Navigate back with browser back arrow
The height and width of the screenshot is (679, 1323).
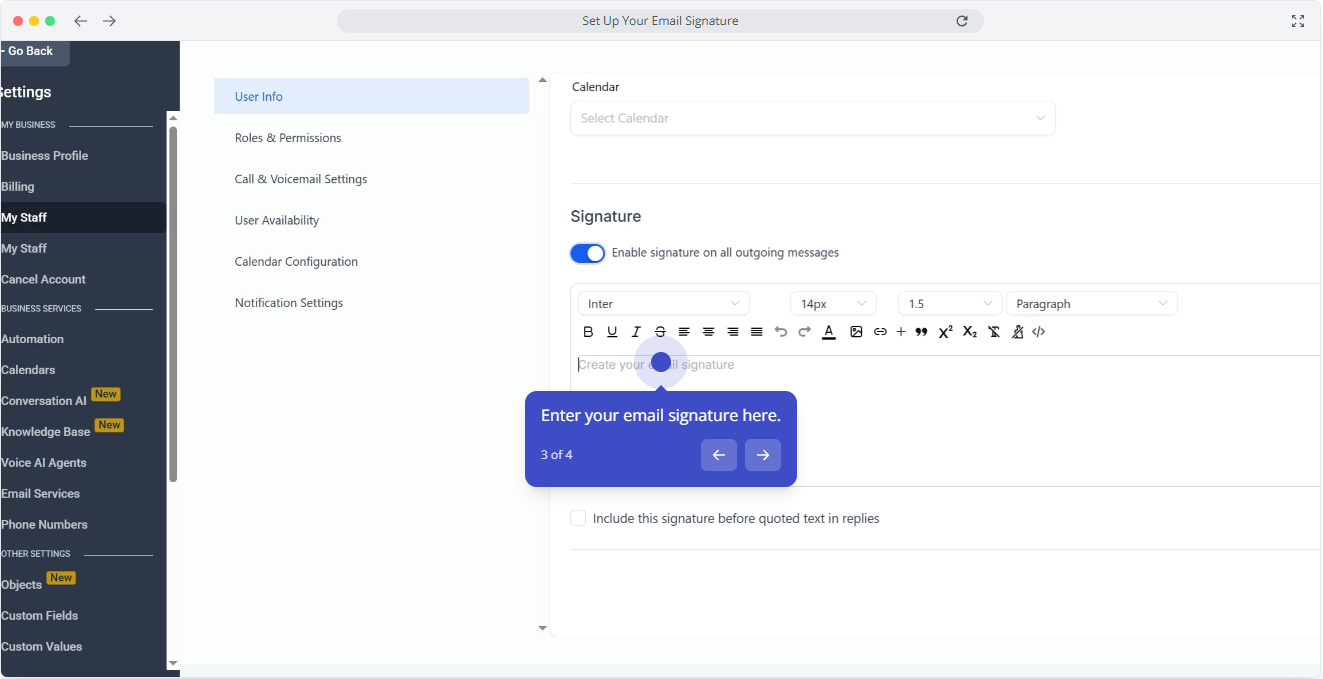[x=81, y=21]
